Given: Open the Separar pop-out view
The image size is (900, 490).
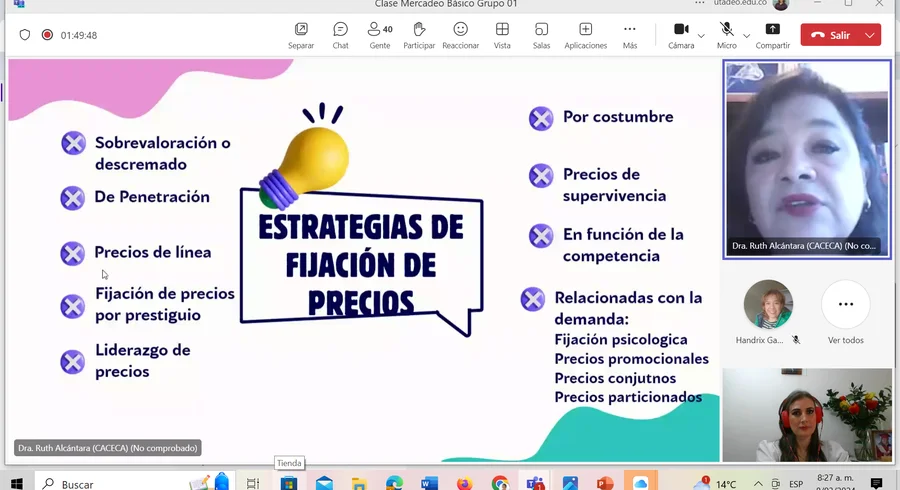Looking at the screenshot, I should [301, 35].
